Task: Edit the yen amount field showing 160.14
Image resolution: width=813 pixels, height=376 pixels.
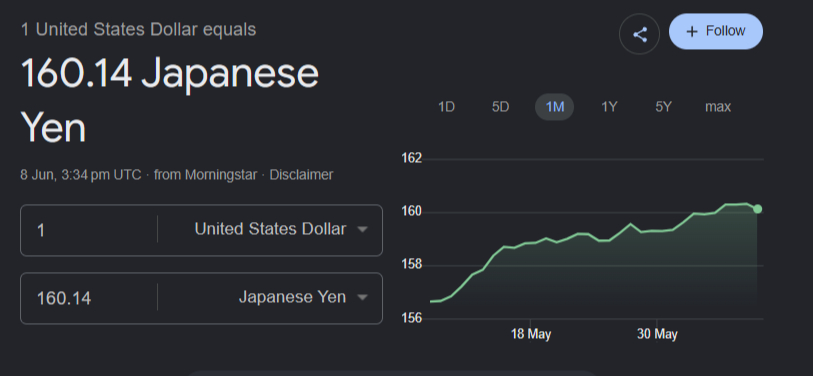Action: coord(88,298)
